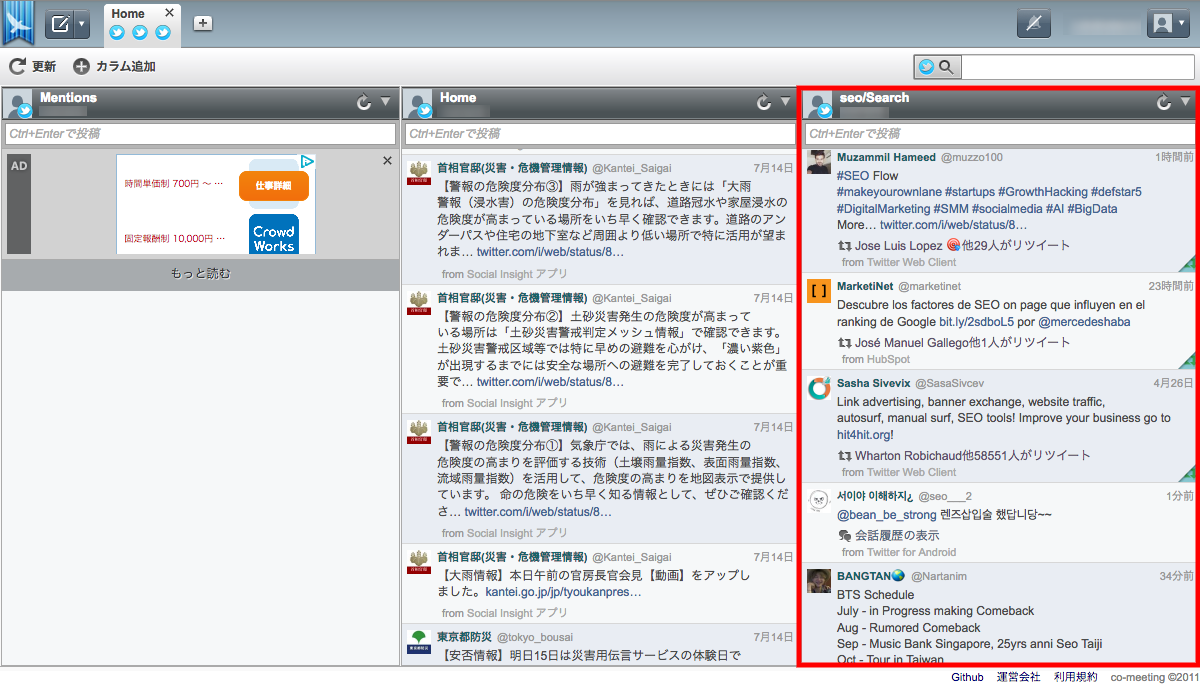Viewport: 1200px width, 689px height.
Task: Focus the Mentions column post field
Action: pyautogui.click(x=199, y=133)
